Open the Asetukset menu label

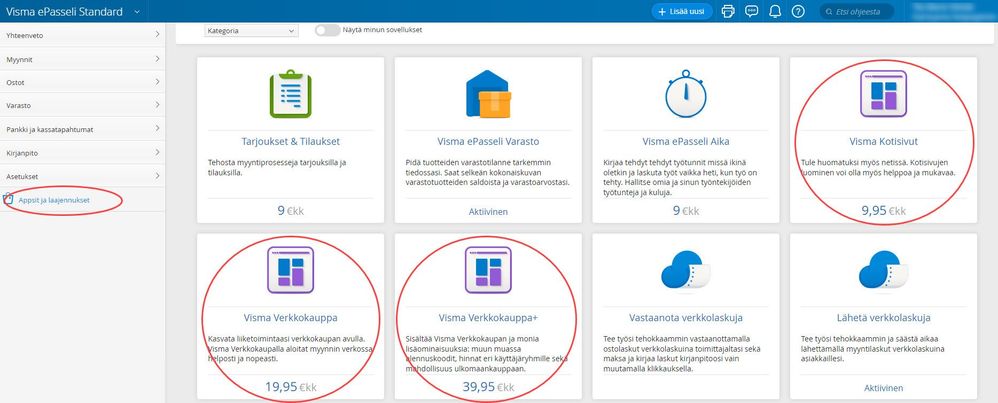coord(21,176)
